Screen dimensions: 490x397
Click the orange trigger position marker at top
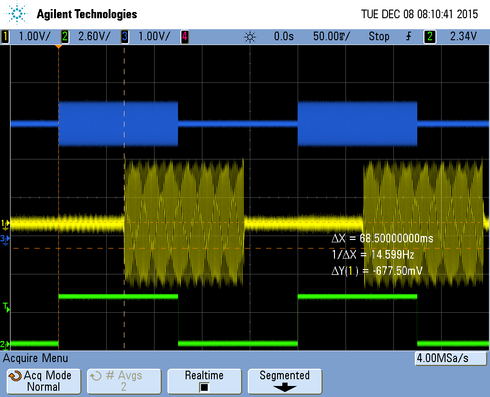[58, 47]
